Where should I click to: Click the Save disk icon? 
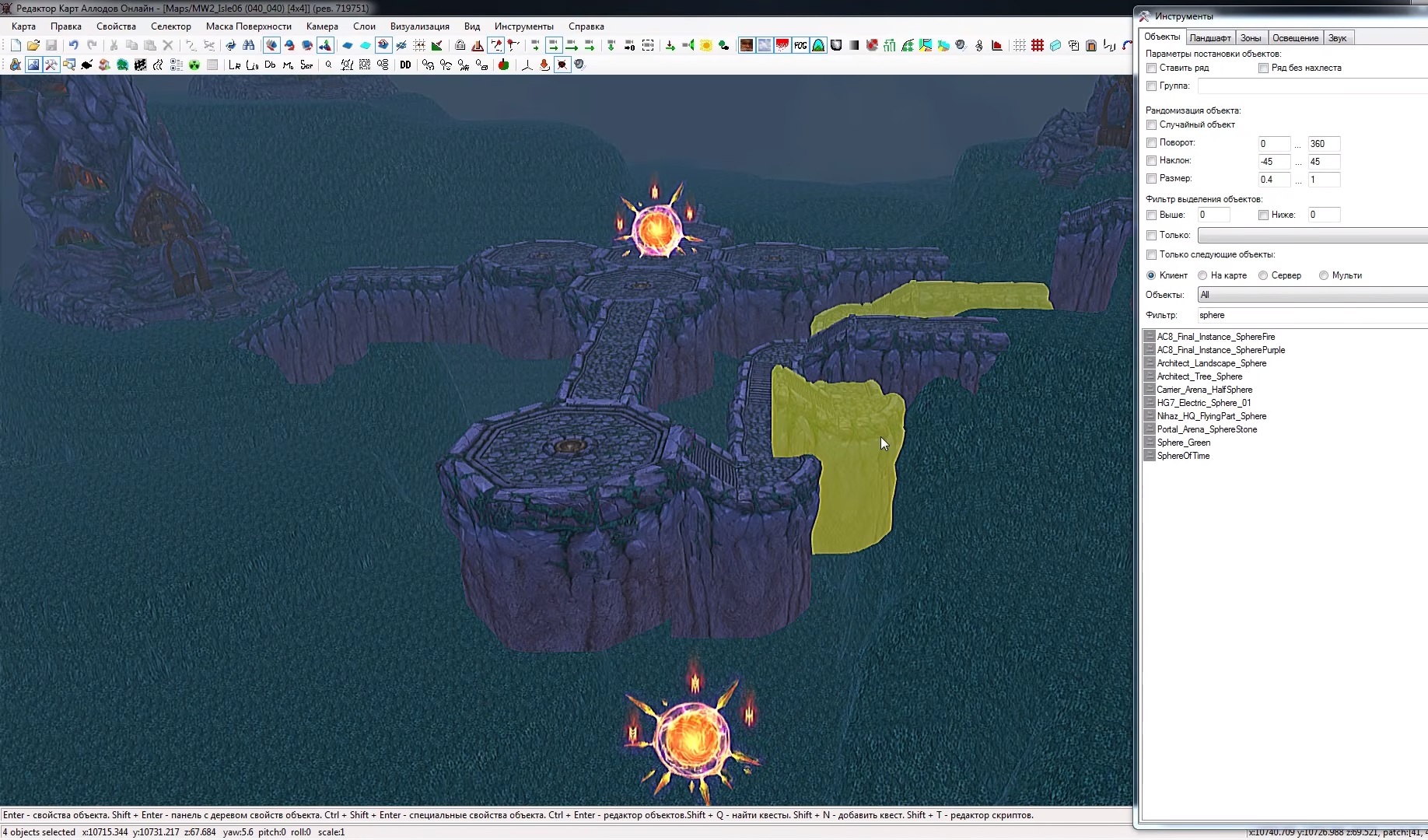(51, 45)
